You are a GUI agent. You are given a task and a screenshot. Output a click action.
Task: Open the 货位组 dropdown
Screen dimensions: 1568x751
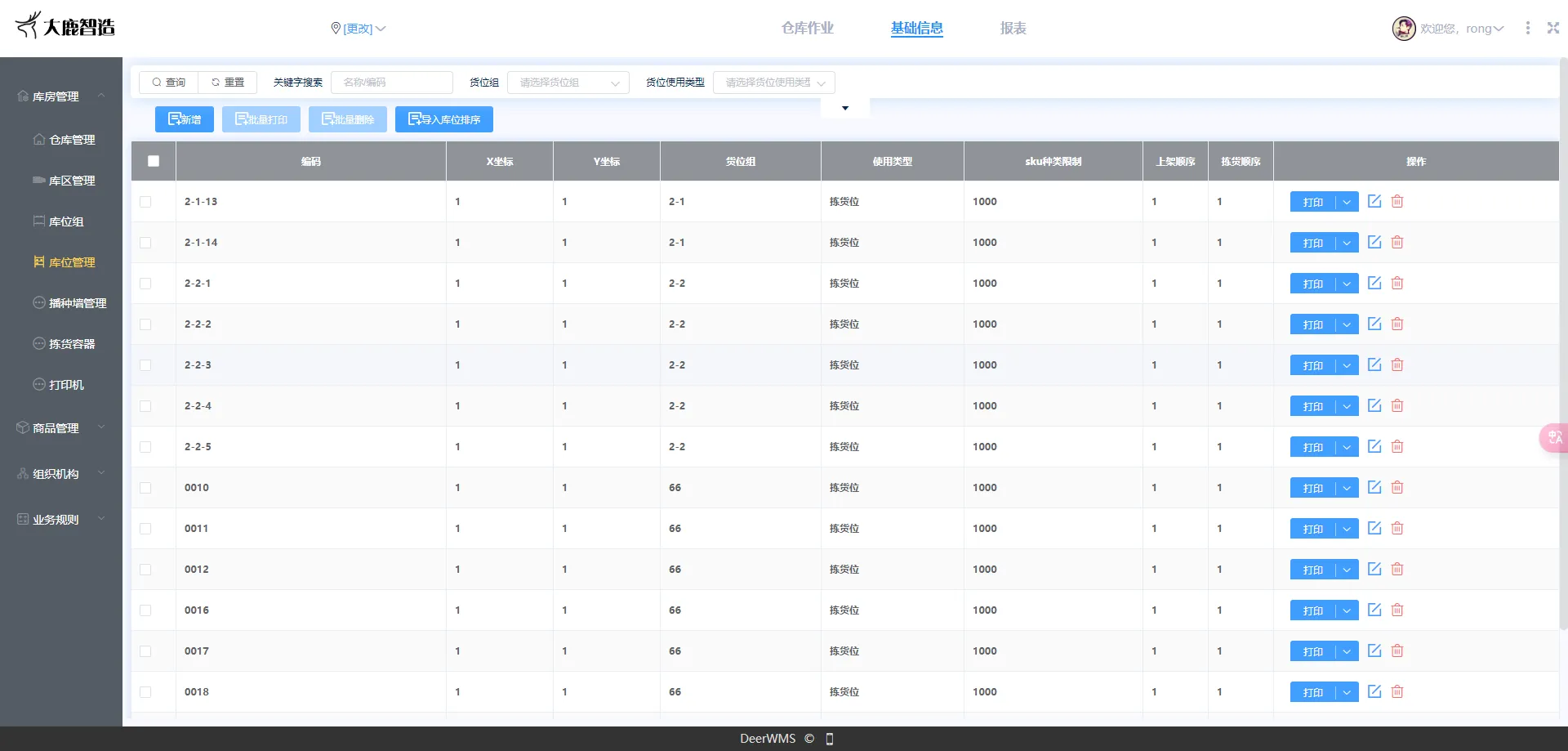point(568,83)
